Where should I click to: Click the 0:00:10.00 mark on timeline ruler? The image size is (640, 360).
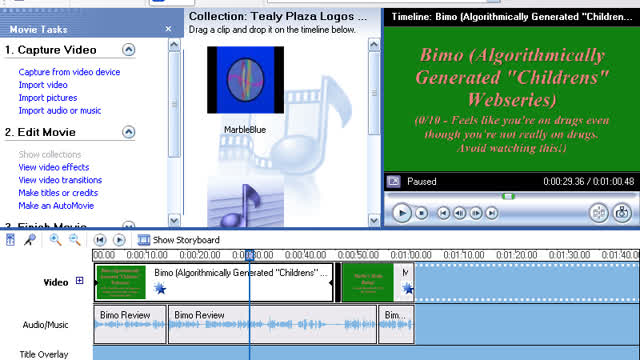coord(147,255)
